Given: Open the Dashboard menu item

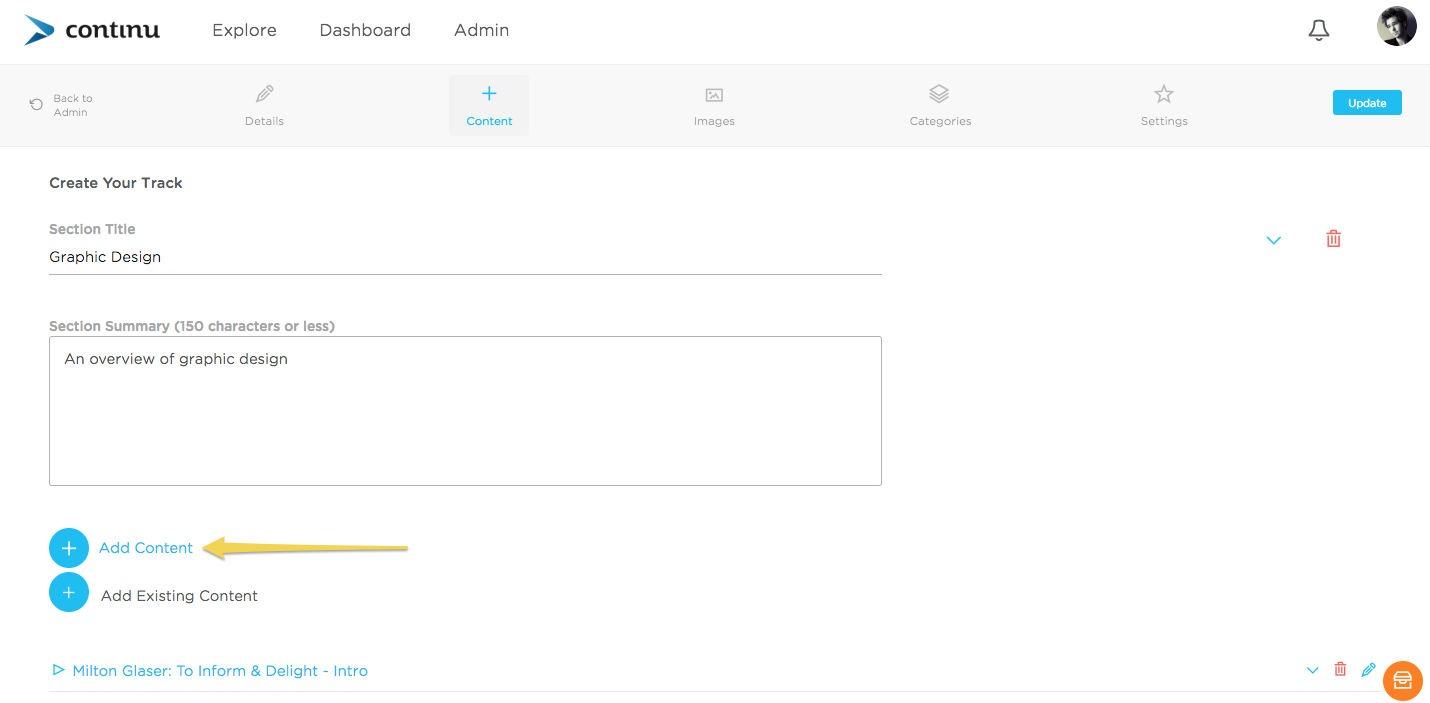Looking at the screenshot, I should [x=365, y=30].
